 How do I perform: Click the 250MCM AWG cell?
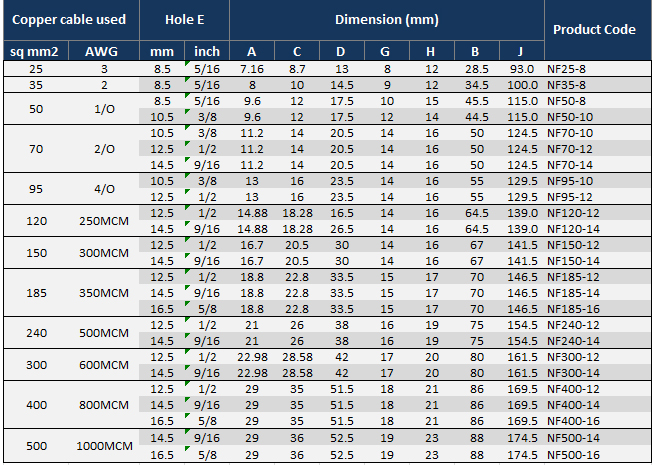tap(104, 221)
